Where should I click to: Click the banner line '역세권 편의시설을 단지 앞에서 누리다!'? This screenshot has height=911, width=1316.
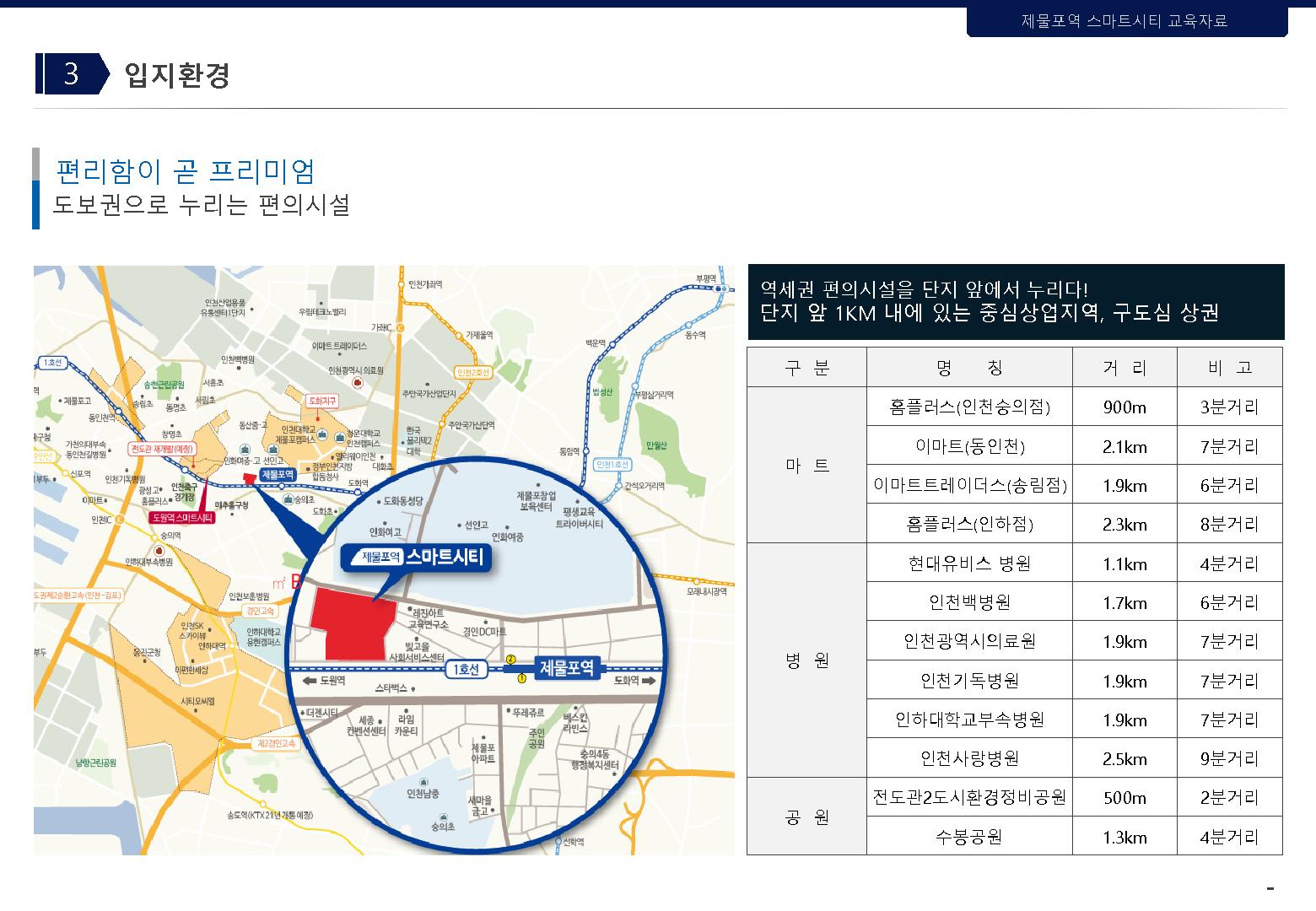[x=925, y=289]
